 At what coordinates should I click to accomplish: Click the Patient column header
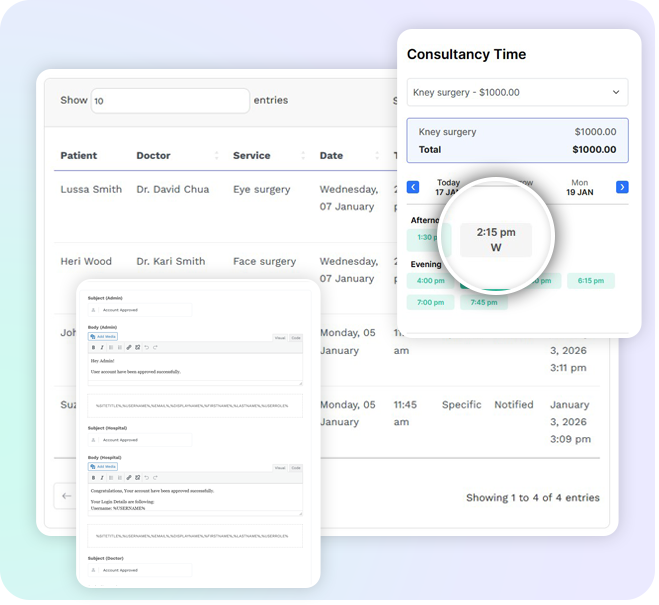79,155
